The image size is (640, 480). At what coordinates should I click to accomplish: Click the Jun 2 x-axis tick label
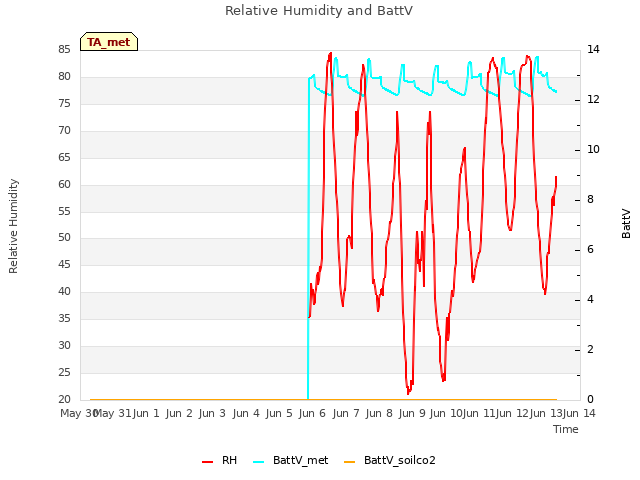[179, 413]
